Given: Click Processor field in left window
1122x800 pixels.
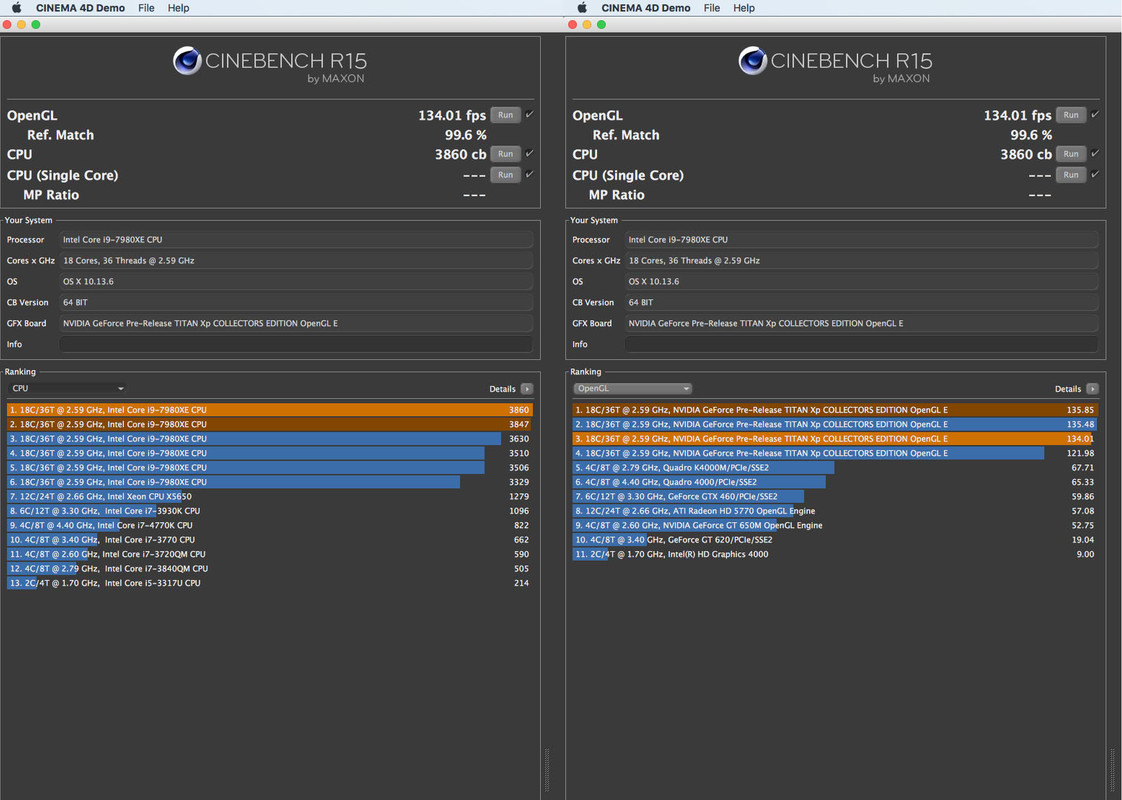Looking at the screenshot, I should tap(296, 240).
